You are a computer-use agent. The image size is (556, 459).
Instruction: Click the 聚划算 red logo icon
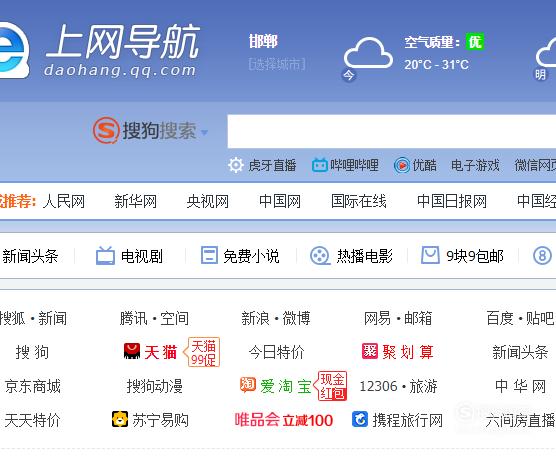point(370,351)
